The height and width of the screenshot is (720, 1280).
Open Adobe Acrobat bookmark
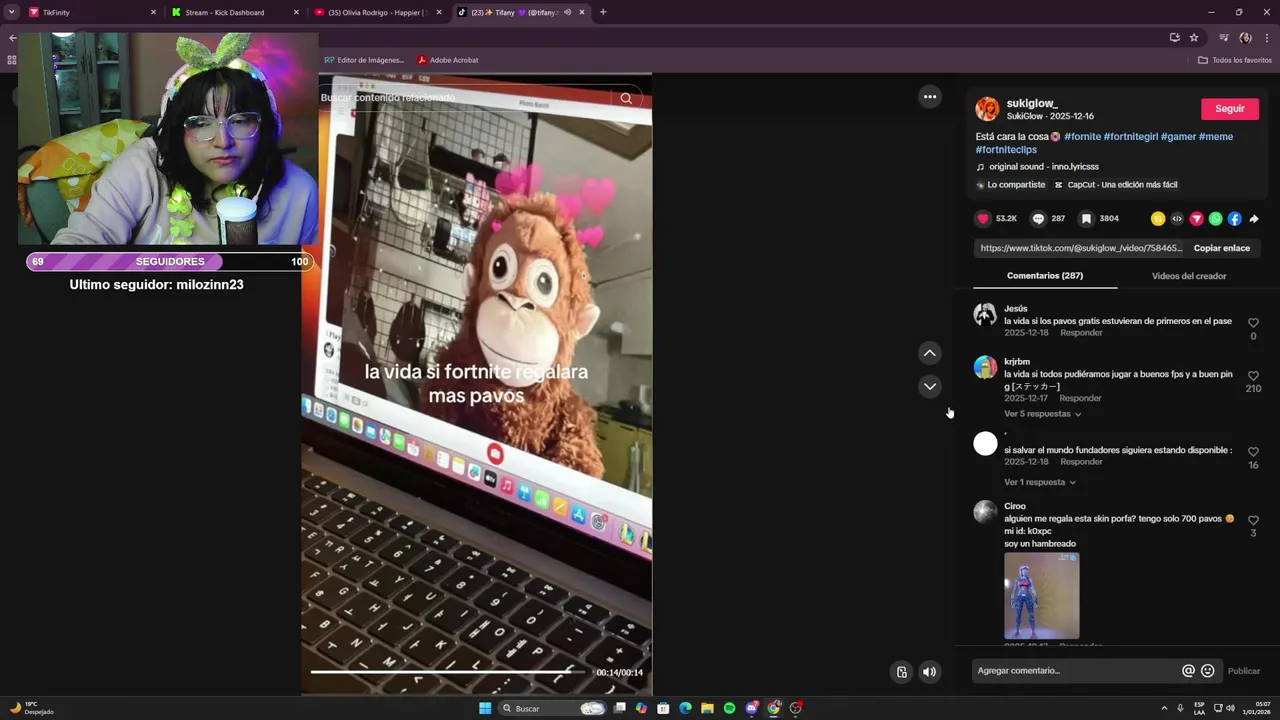click(448, 60)
